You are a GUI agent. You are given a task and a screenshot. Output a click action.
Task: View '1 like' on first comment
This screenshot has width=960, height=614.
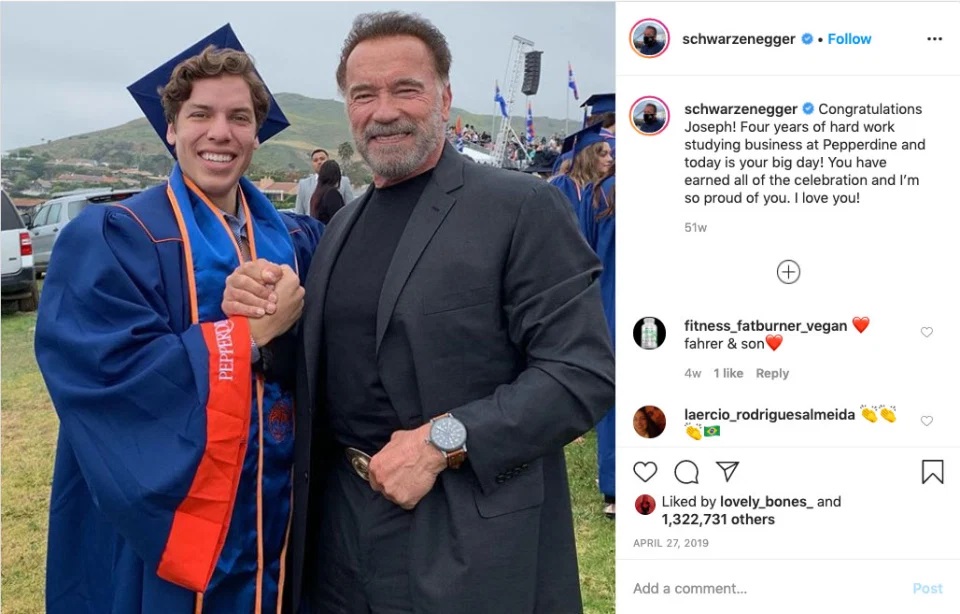728,373
